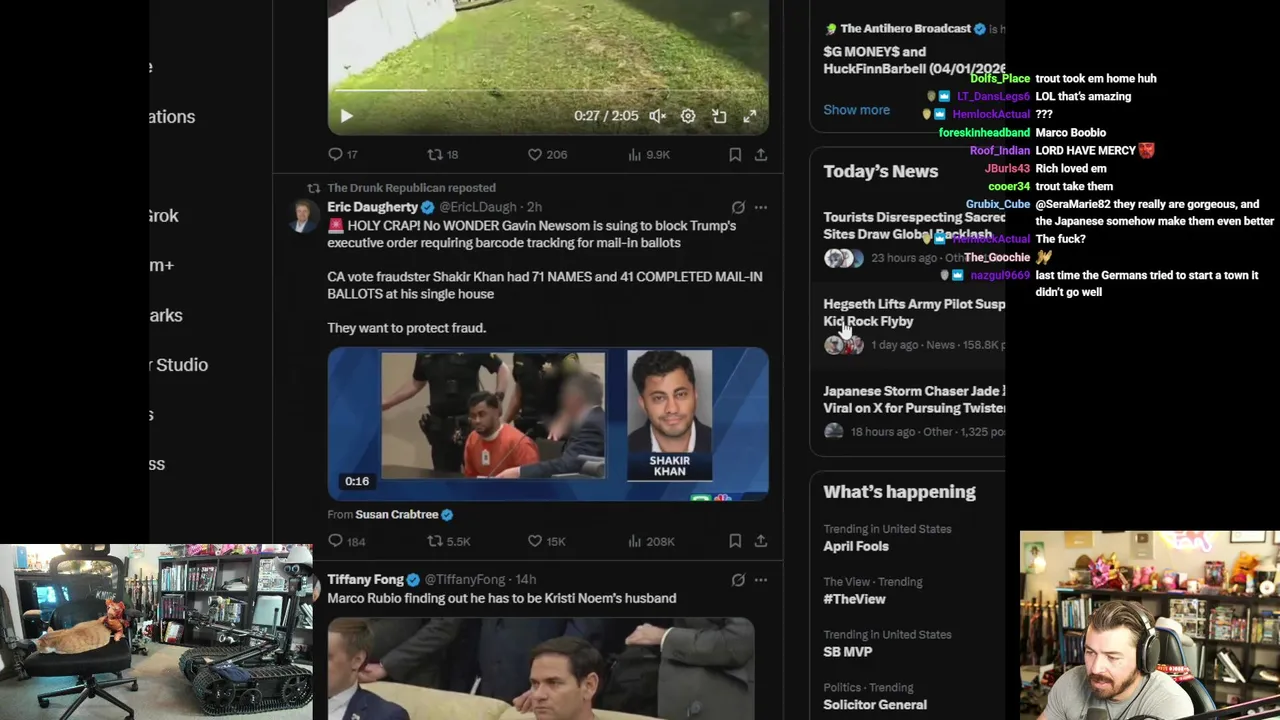Open the Premium+ sidebar item
The width and height of the screenshot is (1280, 720).
coord(162,265)
